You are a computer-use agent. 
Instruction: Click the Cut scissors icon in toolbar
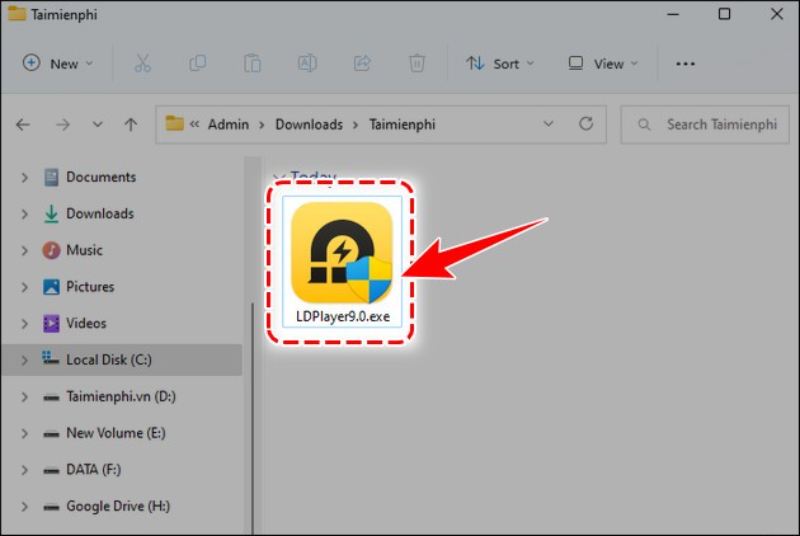(142, 63)
